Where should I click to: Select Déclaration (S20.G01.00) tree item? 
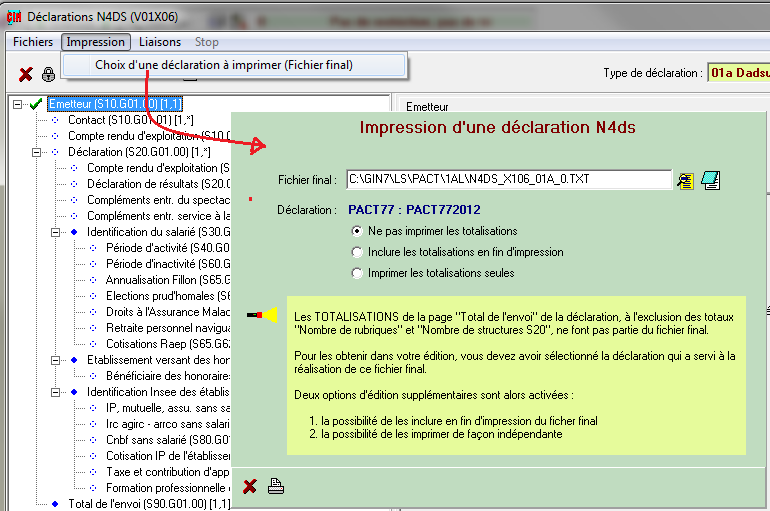[139, 152]
